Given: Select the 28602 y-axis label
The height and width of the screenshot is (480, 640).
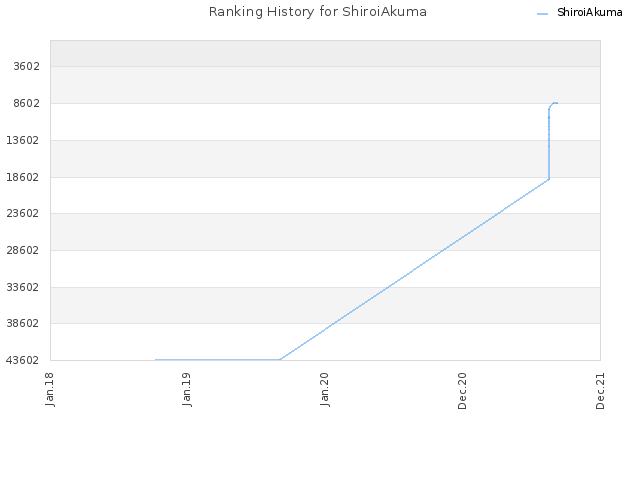Looking at the screenshot, I should [23, 250].
